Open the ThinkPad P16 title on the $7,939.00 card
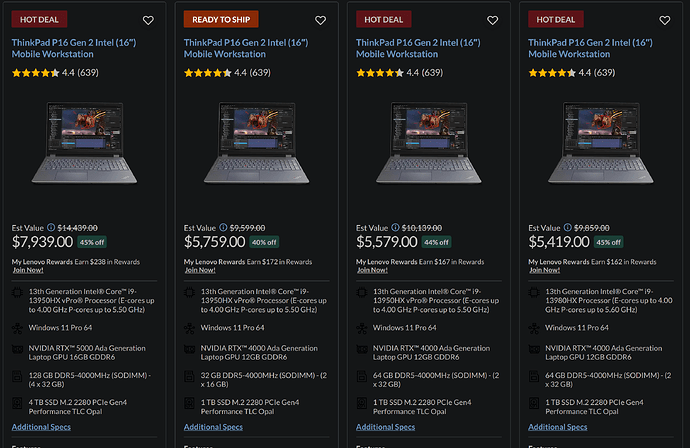The width and height of the screenshot is (690, 448). click(x=74, y=49)
